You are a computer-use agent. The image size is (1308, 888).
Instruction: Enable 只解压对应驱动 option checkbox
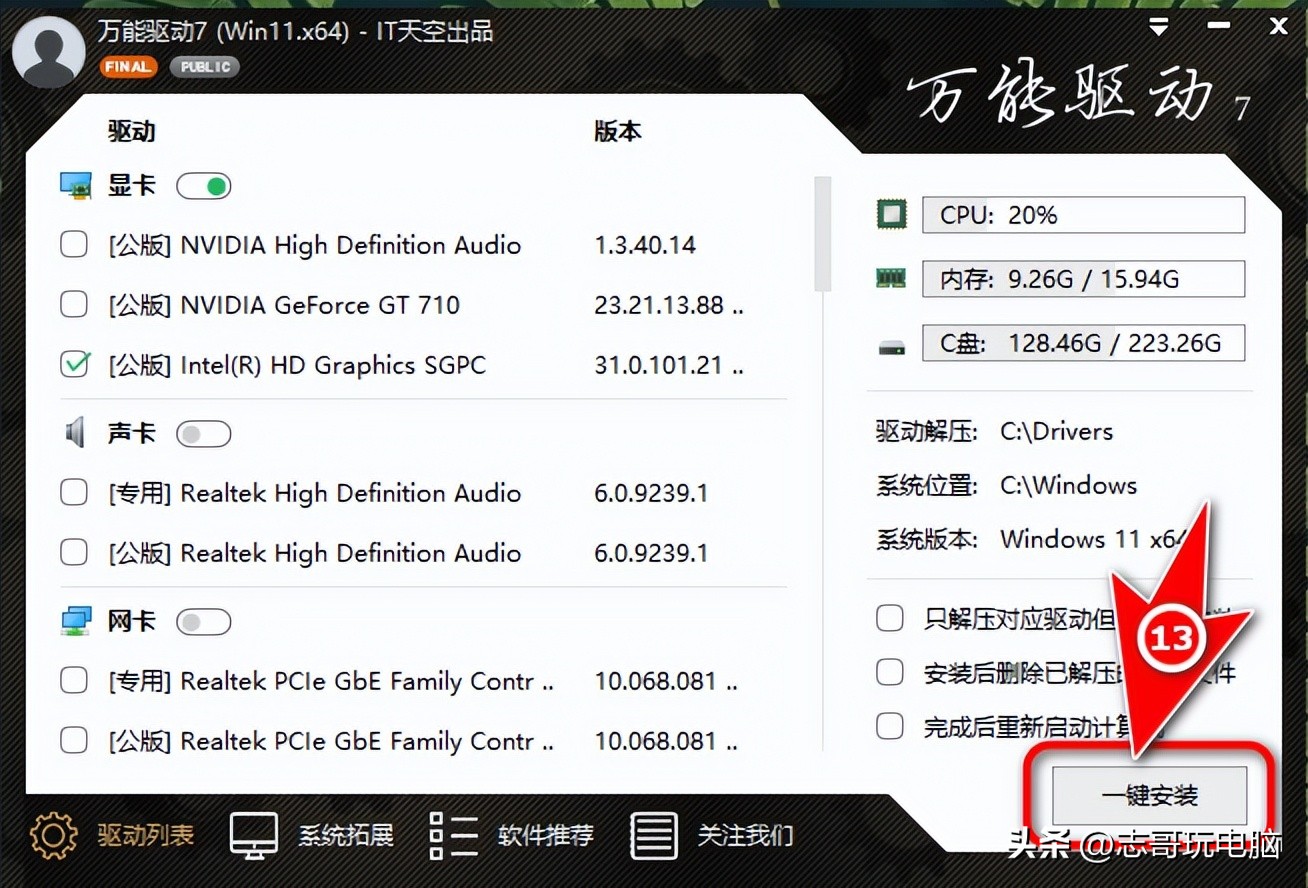click(890, 619)
